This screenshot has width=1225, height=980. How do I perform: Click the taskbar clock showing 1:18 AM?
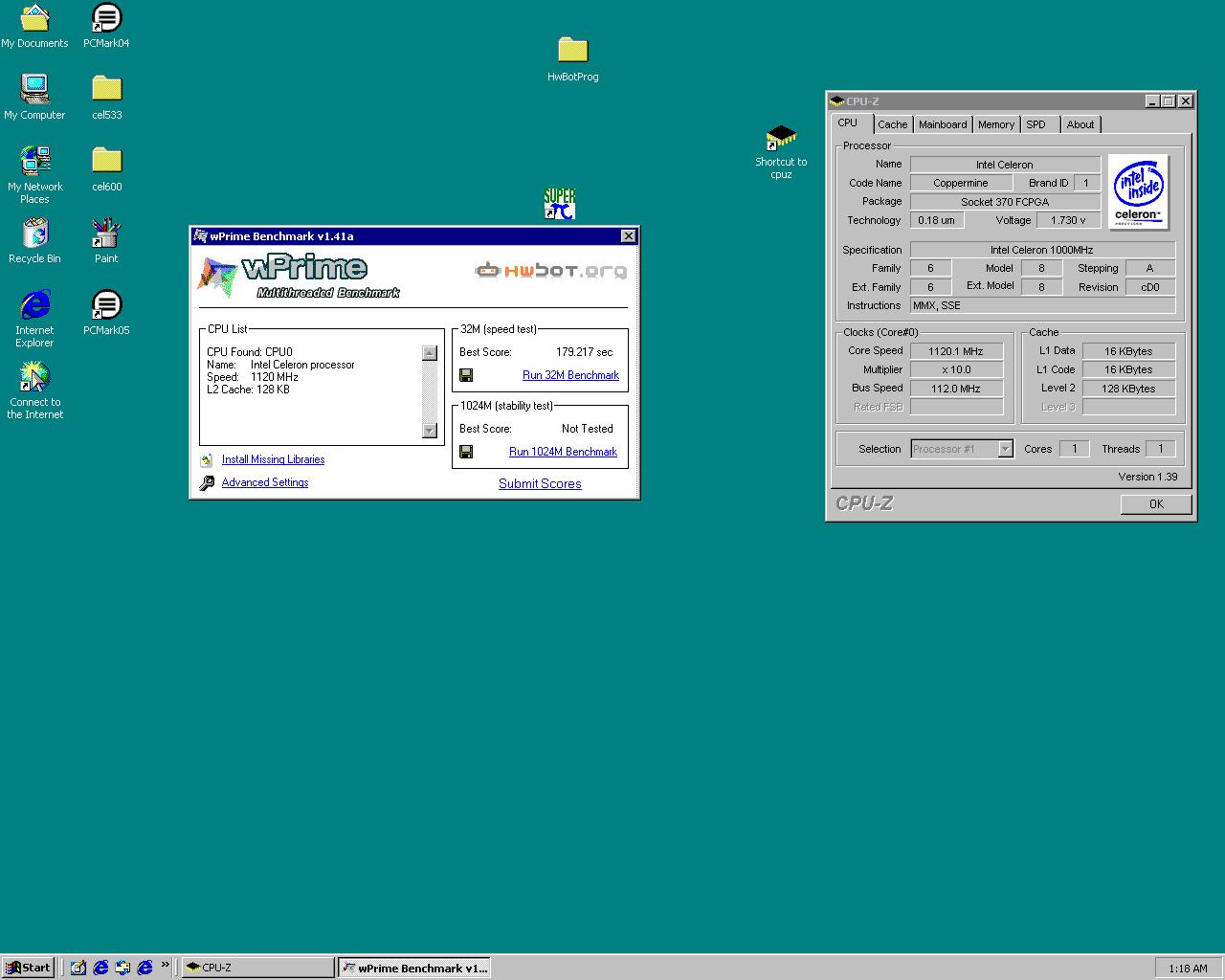coord(1188,969)
